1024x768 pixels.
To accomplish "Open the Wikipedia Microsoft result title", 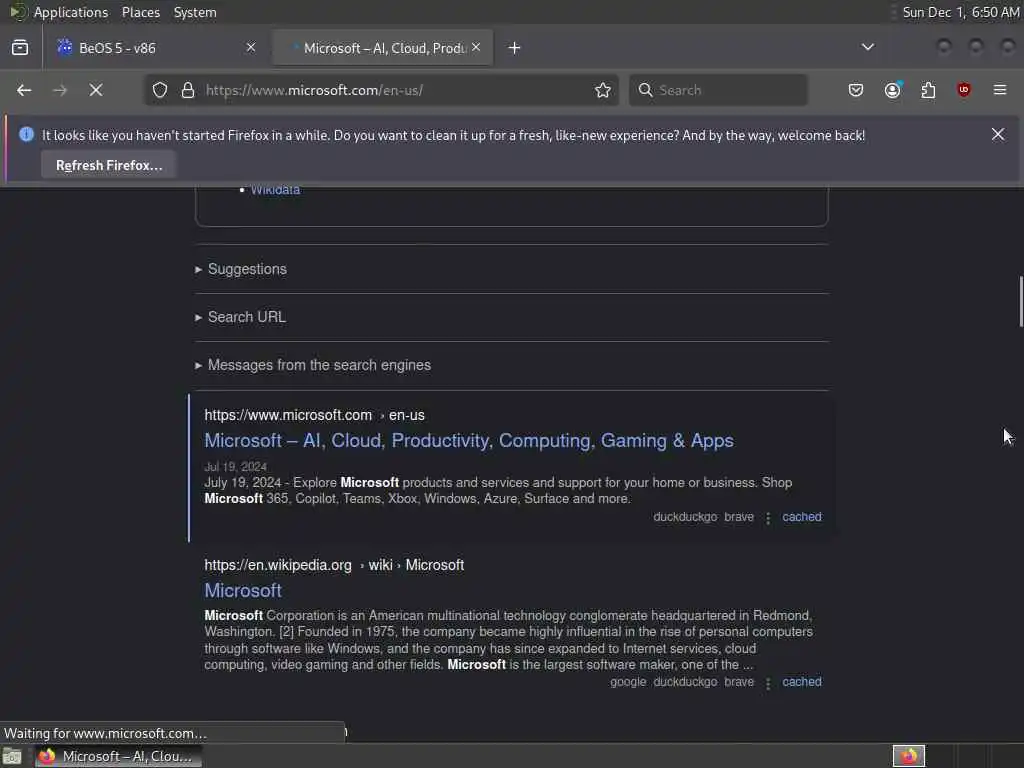I will pyautogui.click(x=243, y=590).
